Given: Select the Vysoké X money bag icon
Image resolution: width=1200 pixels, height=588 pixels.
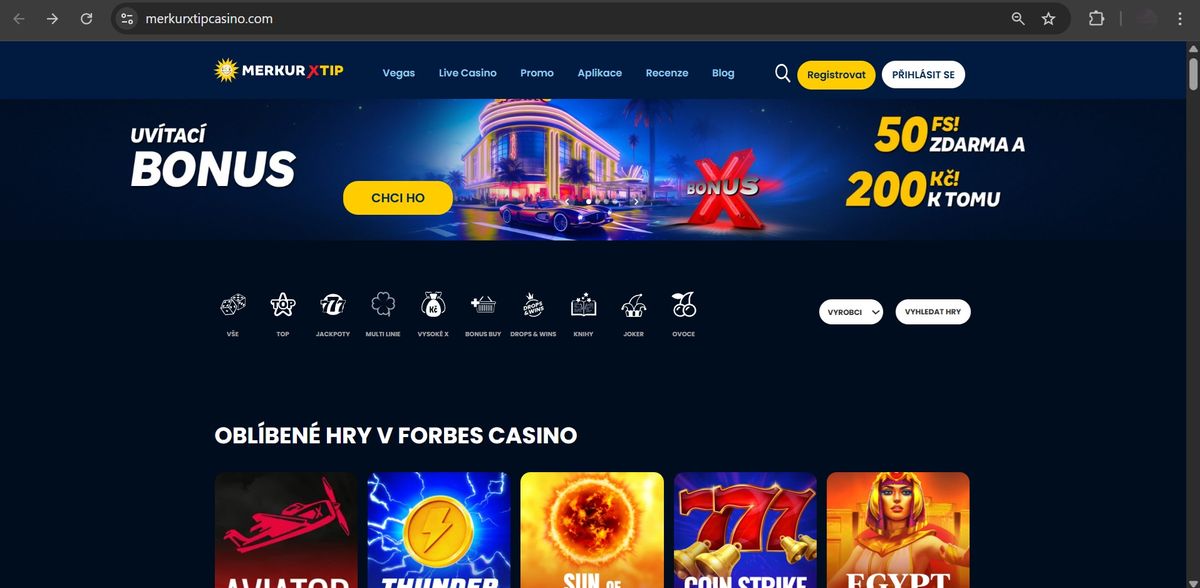Looking at the screenshot, I should pos(433,305).
